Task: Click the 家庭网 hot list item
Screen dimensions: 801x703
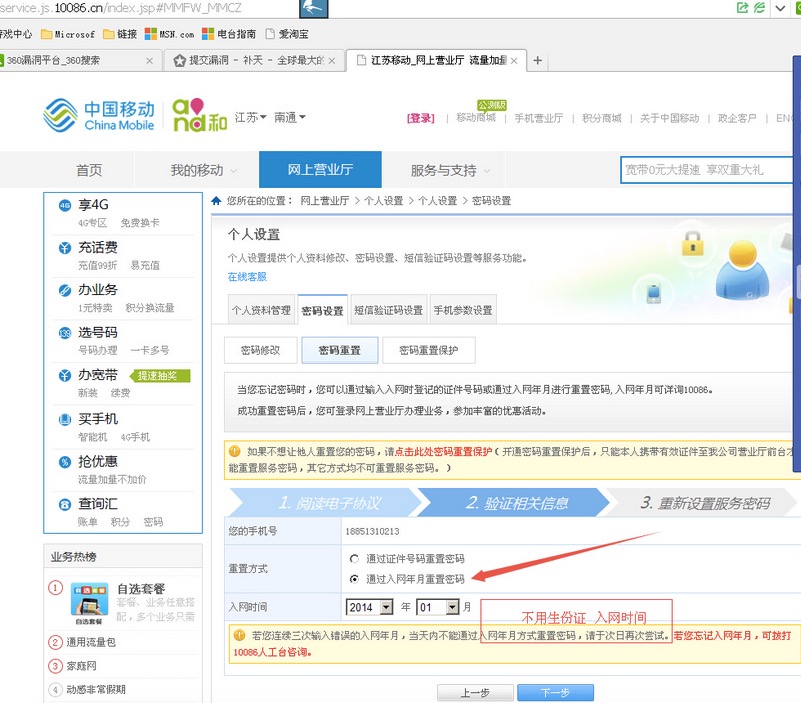Action: [81, 666]
